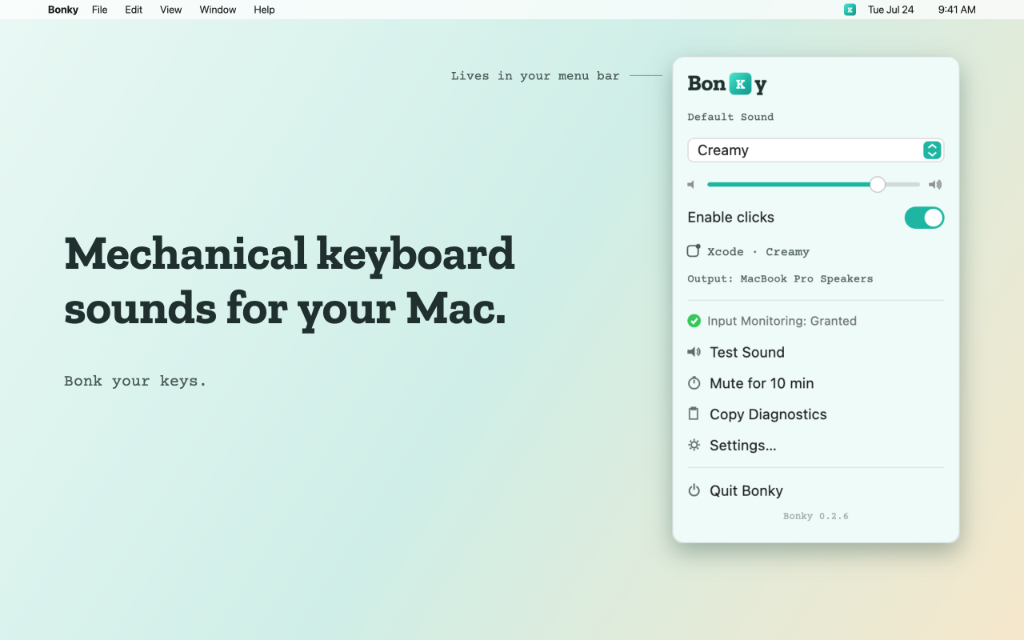Screen dimensions: 1024x640
Task: Click the high volume speaker icon
Action: tap(935, 185)
